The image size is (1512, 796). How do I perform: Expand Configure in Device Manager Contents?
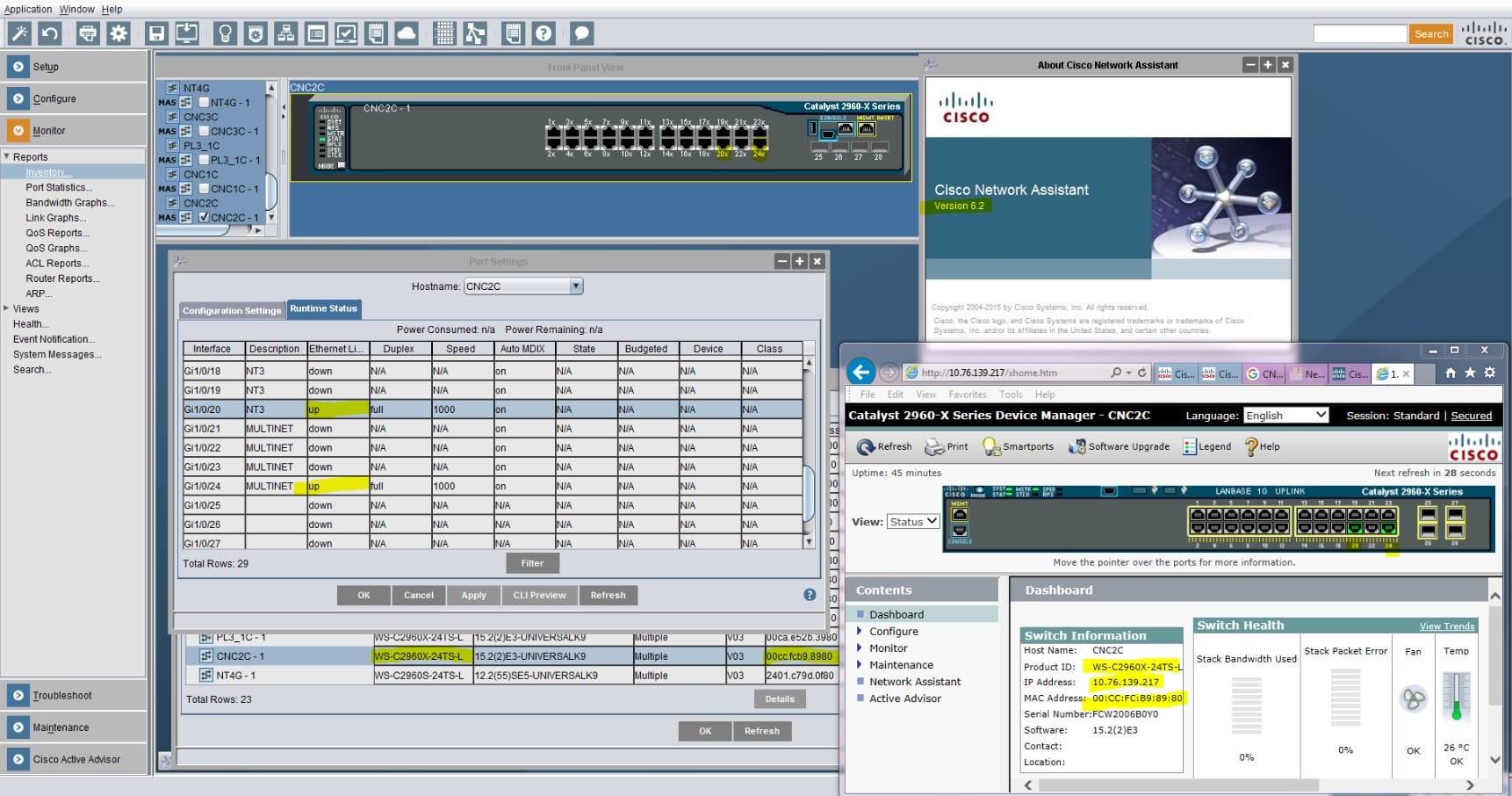[860, 631]
